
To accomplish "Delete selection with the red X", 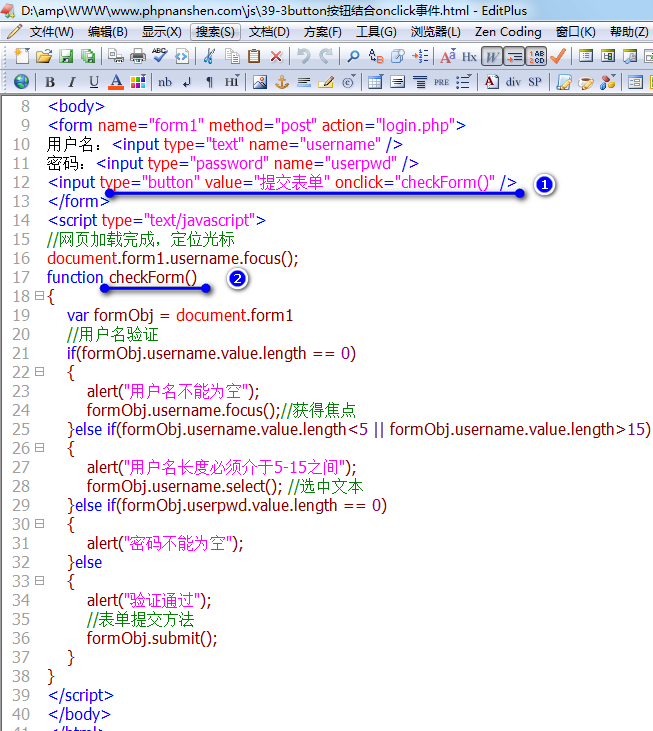I will 276,56.
